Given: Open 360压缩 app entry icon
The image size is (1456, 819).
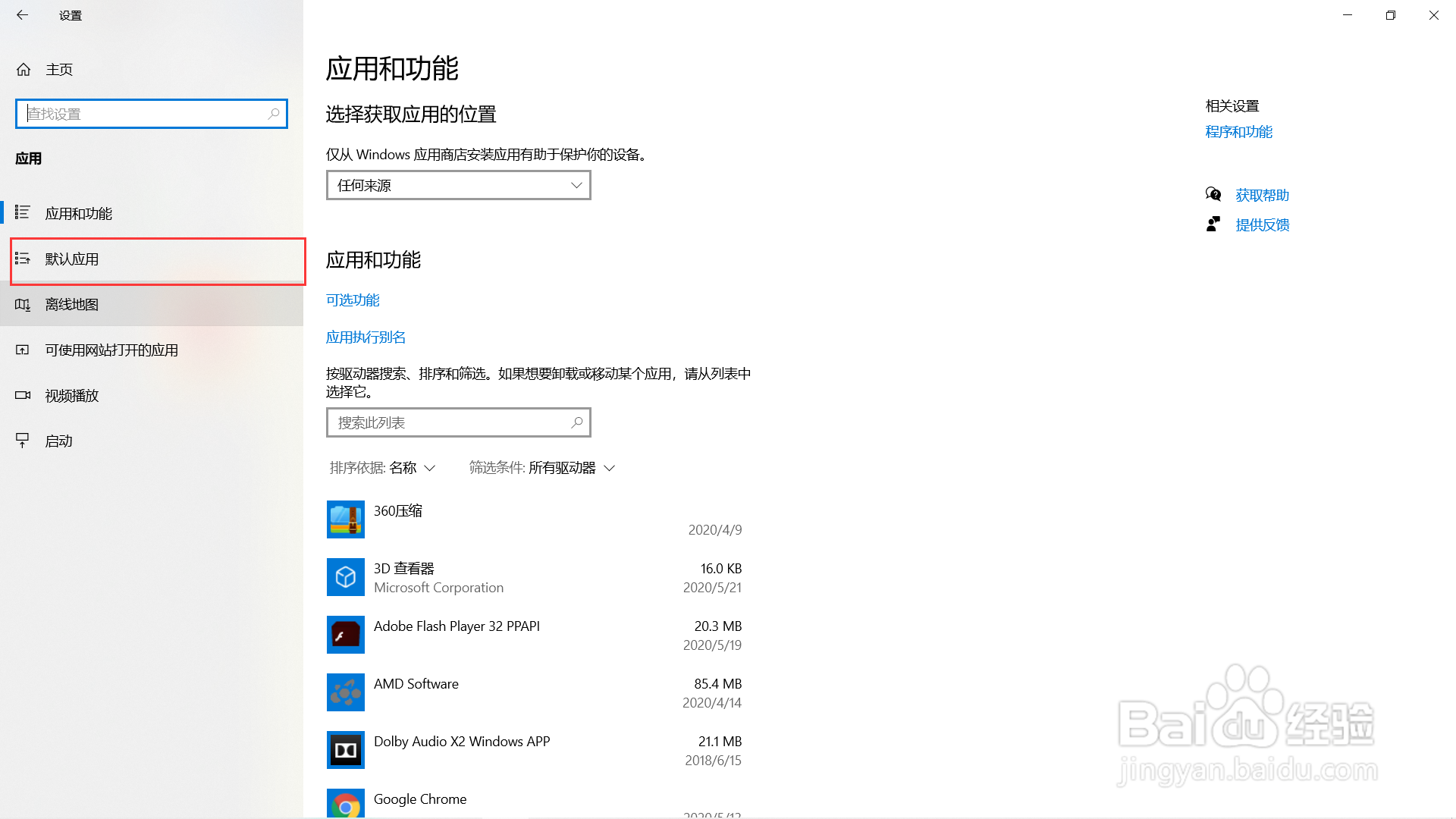Looking at the screenshot, I should (x=345, y=519).
